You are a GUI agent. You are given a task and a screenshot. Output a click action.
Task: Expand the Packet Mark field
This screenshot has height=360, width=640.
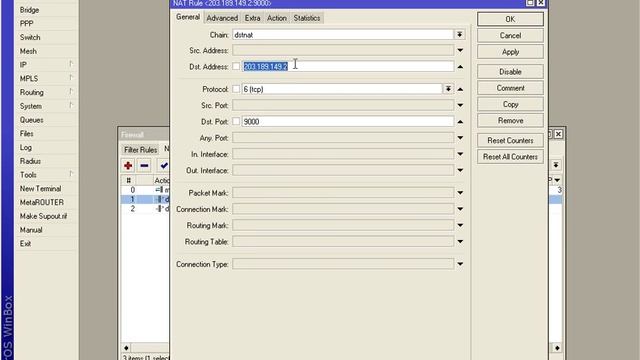pos(460,193)
